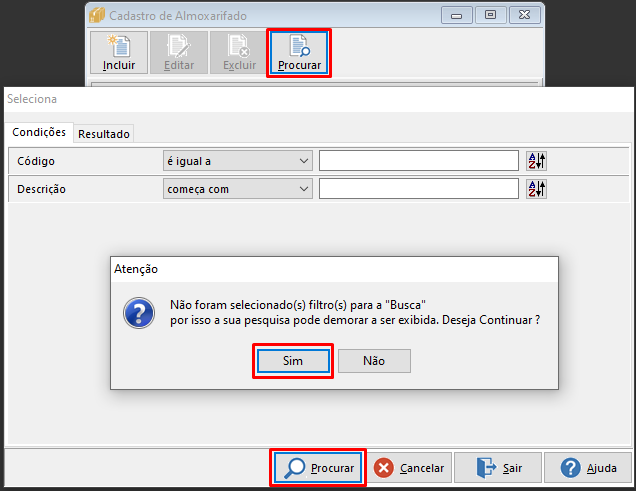
Task: Close the Cadastro de Almoxarifado window
Action: click(524, 15)
